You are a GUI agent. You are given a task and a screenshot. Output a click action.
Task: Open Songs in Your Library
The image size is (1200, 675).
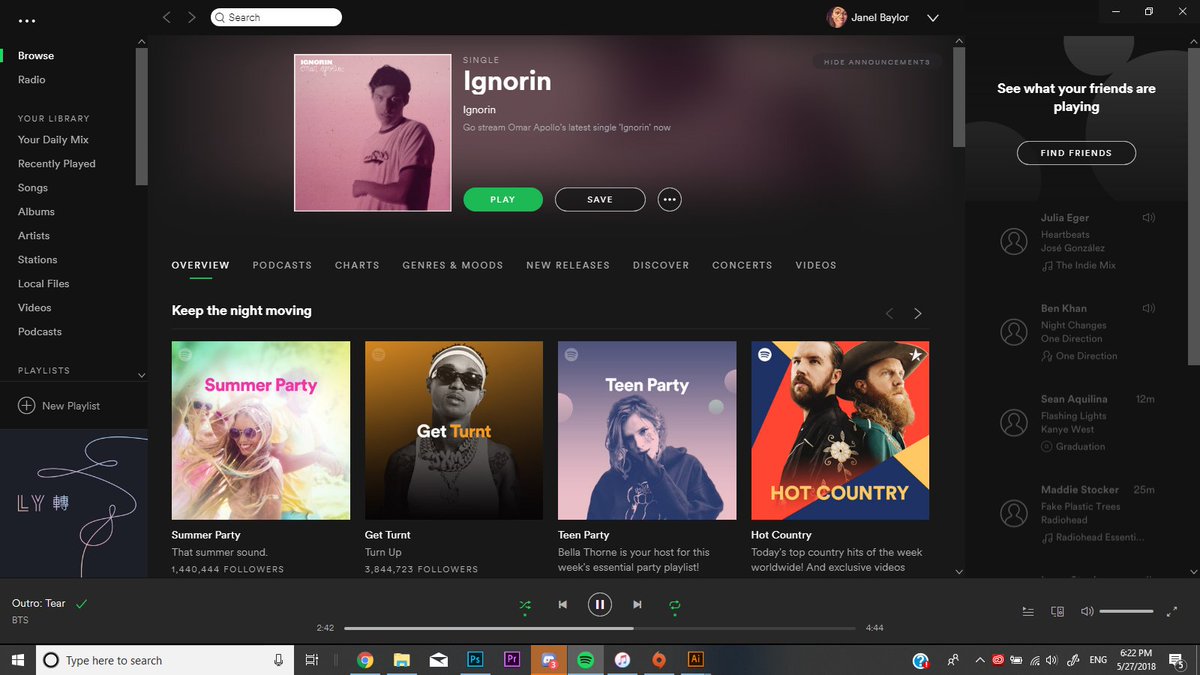click(33, 188)
